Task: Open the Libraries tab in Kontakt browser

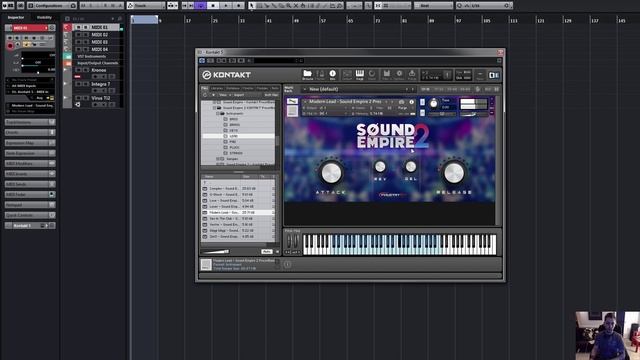Action: tap(217, 88)
